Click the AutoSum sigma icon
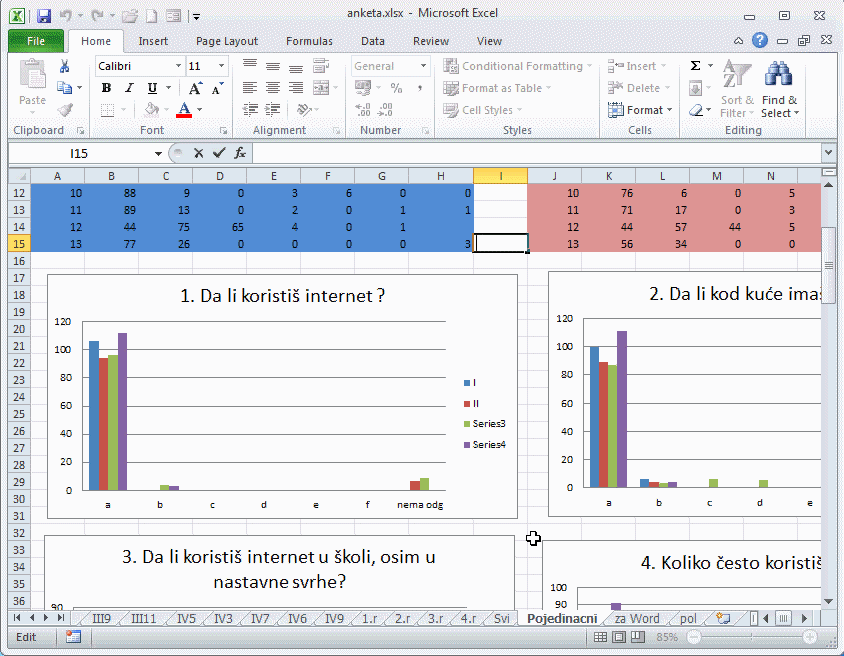The height and width of the screenshot is (656, 844). 695,66
